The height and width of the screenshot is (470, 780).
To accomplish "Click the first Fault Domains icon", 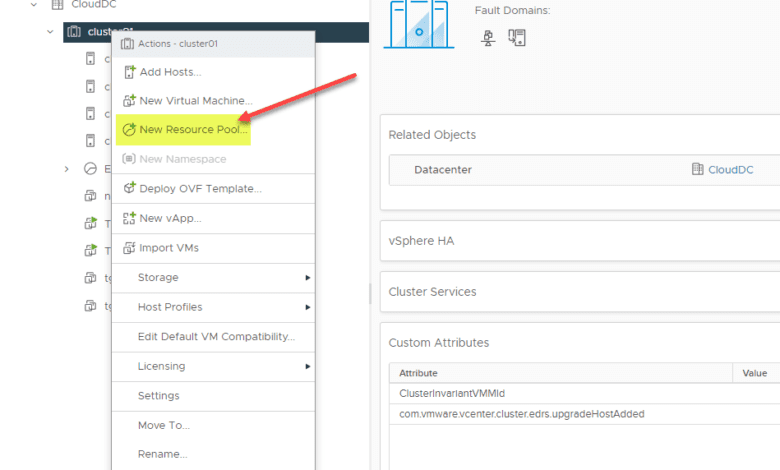I will coord(488,38).
